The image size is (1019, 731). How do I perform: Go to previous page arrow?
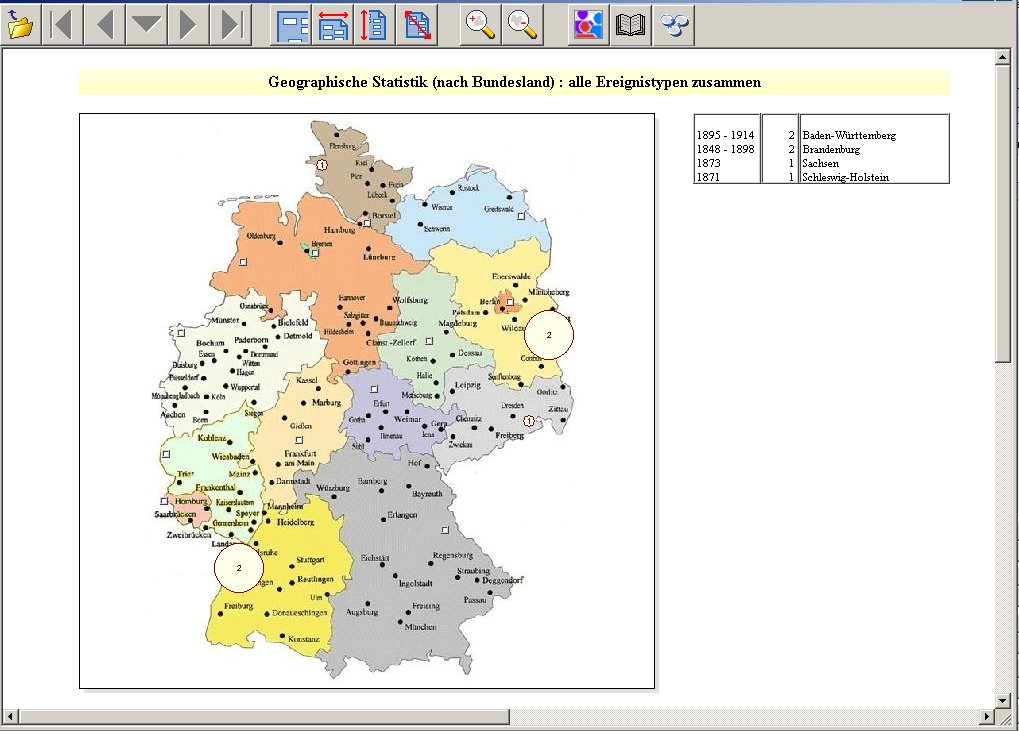pyautogui.click(x=104, y=25)
